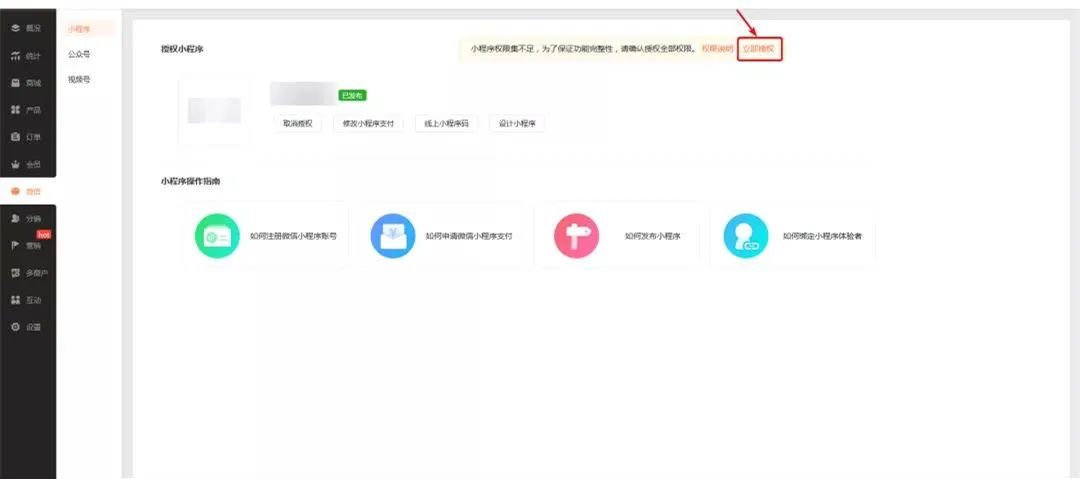Image resolution: width=1080 pixels, height=479 pixels.
Task: Select the highlighted orange sidebar item below 会员
Action: point(28,192)
